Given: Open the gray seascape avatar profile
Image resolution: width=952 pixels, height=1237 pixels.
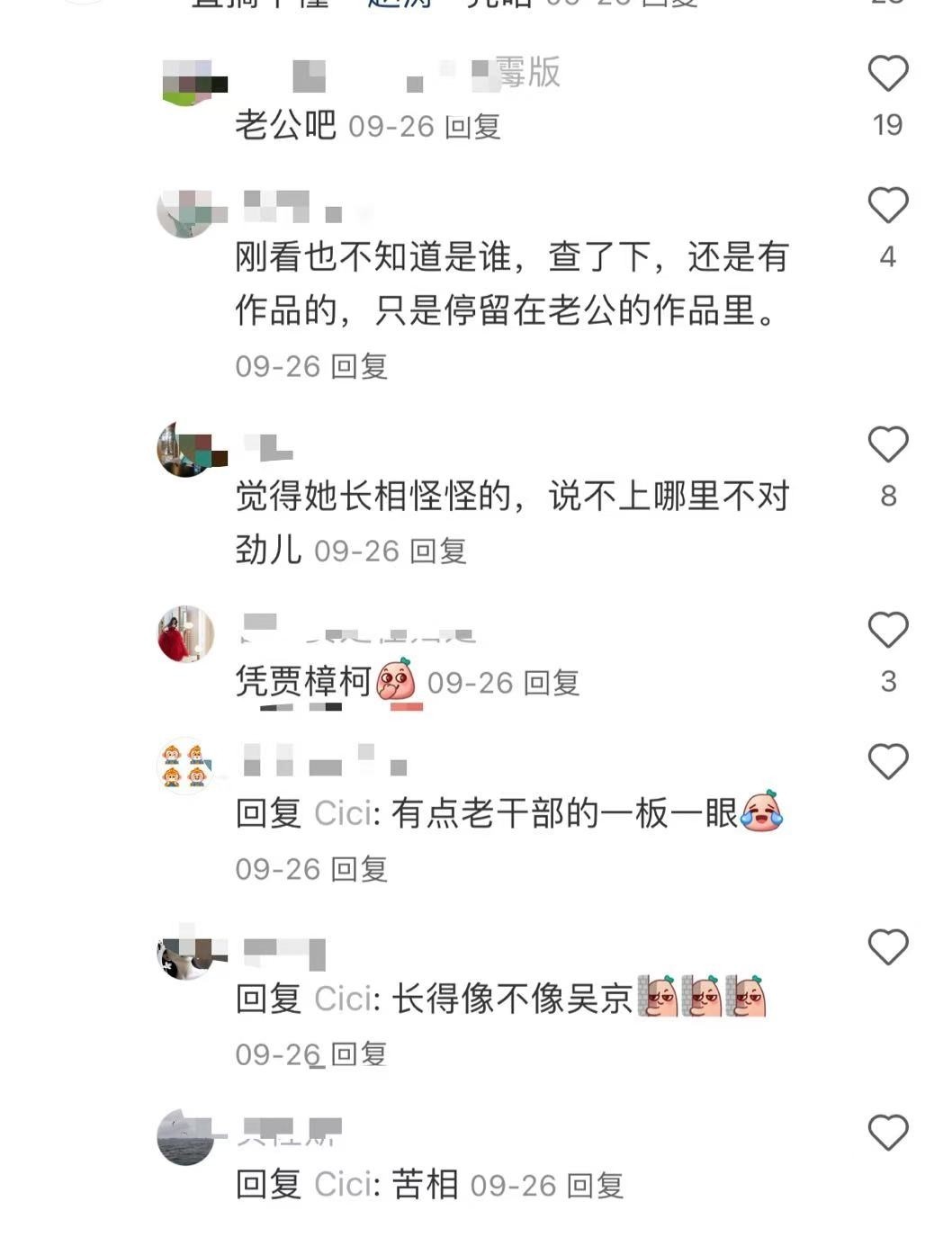Looking at the screenshot, I should 186,1137.
